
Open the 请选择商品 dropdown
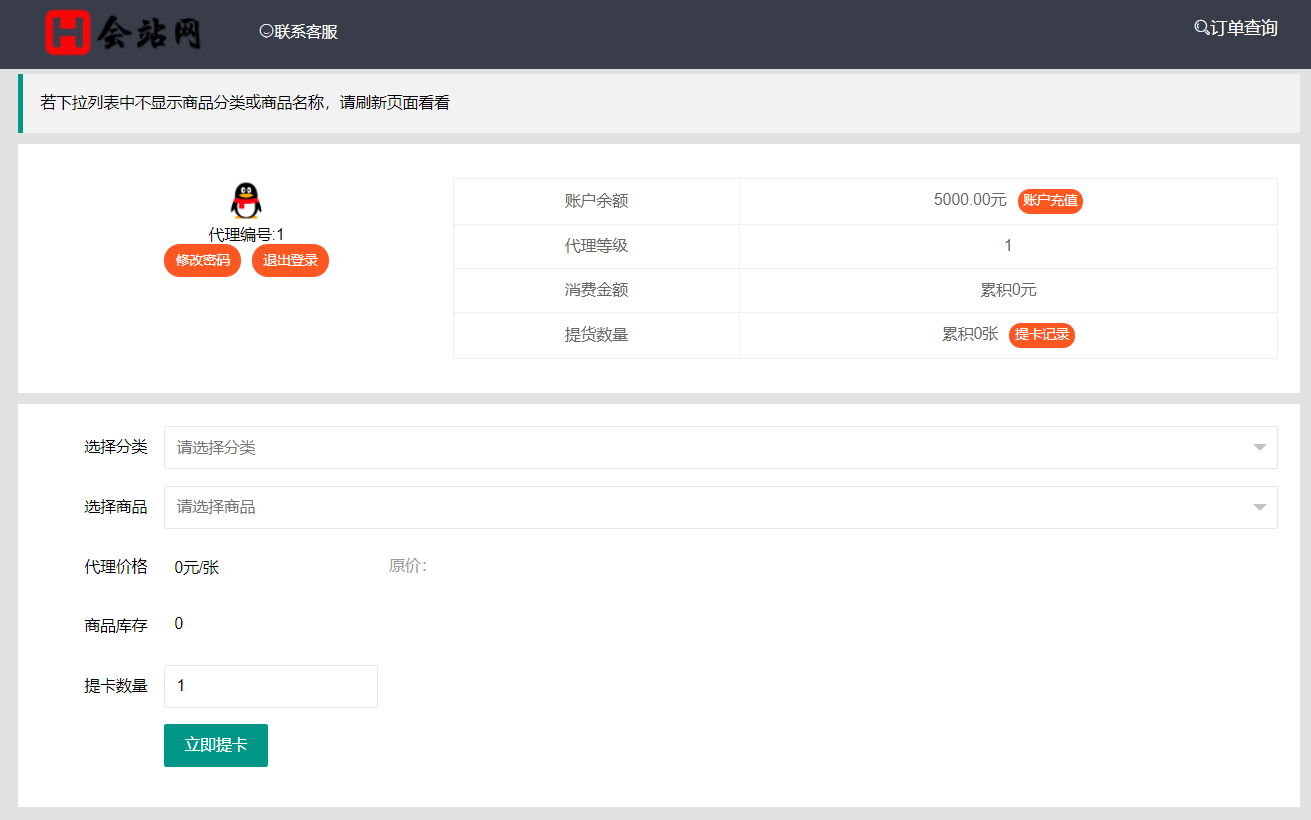720,507
